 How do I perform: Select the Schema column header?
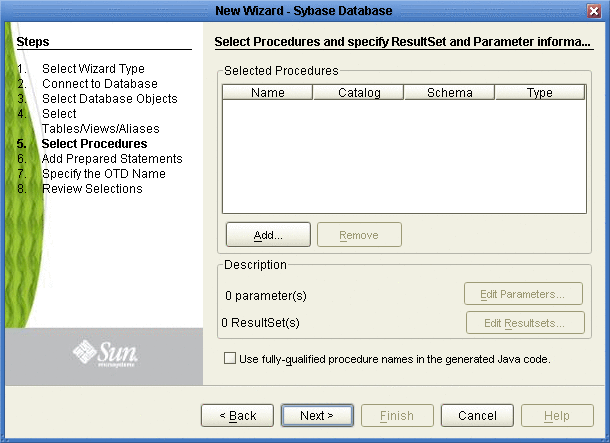(x=449, y=93)
